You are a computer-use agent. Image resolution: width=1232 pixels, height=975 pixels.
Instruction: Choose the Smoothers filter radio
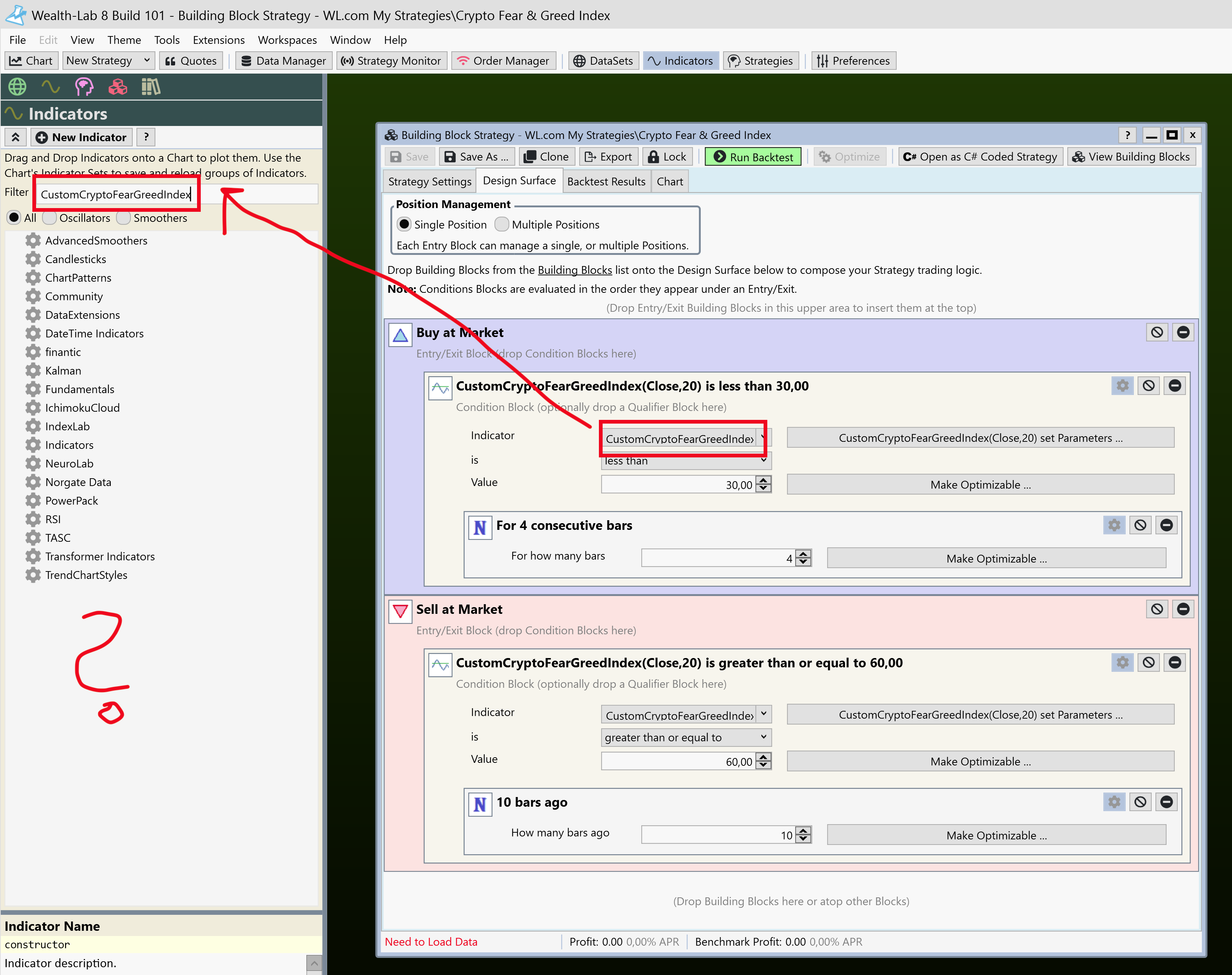(x=123, y=218)
